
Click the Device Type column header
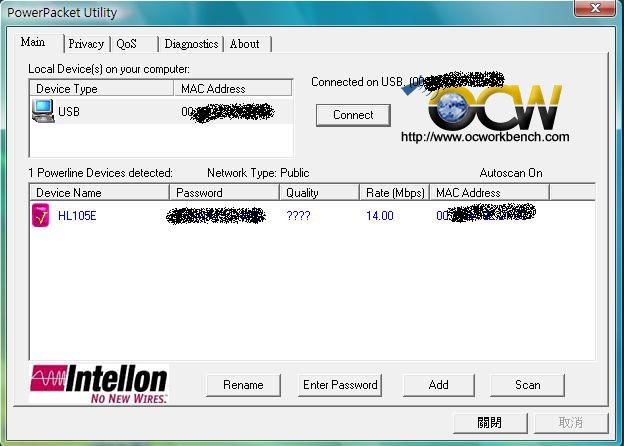tap(102, 88)
